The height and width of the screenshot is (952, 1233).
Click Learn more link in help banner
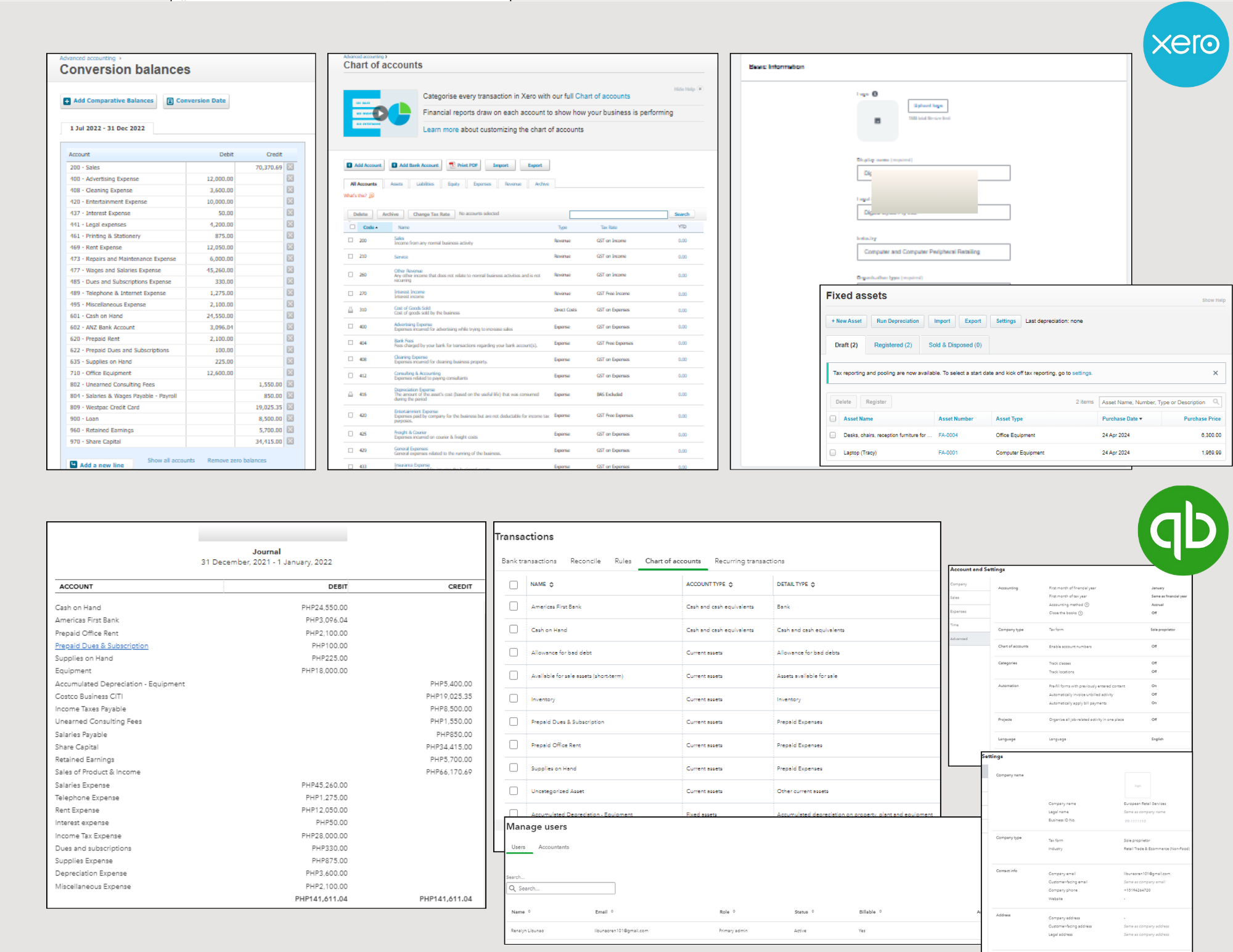pyautogui.click(x=441, y=129)
